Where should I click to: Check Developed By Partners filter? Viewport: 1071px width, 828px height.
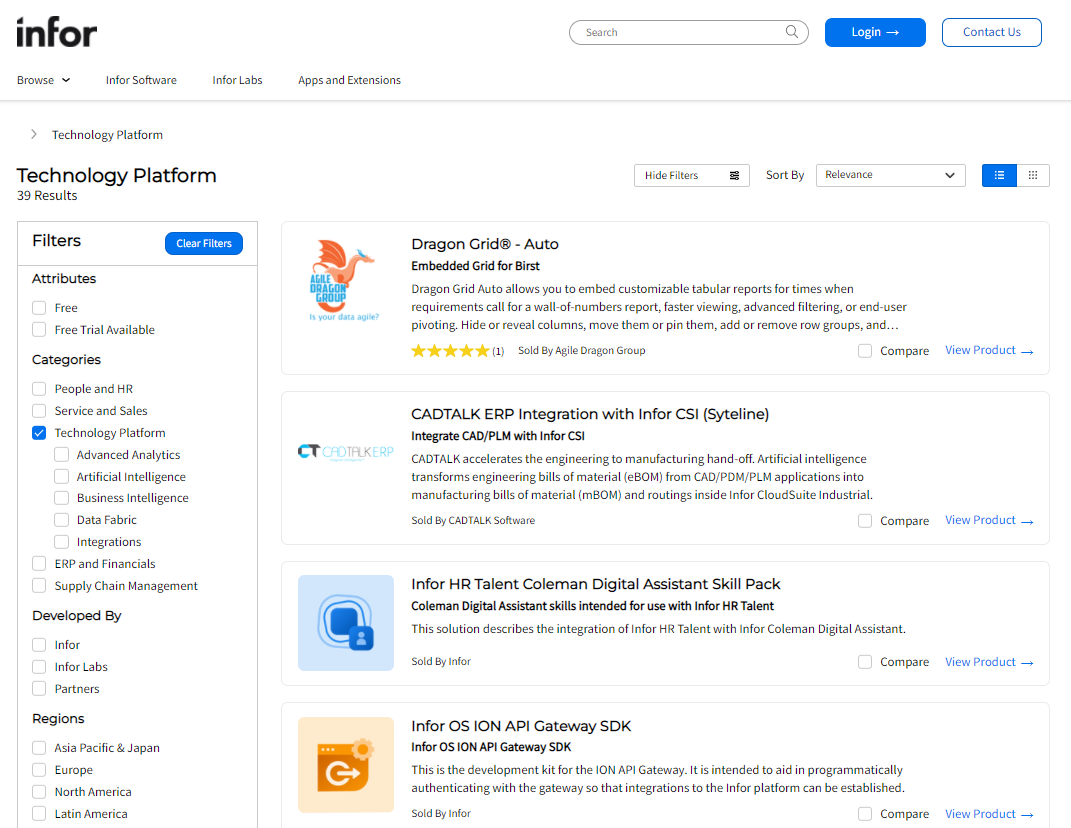click(39, 689)
